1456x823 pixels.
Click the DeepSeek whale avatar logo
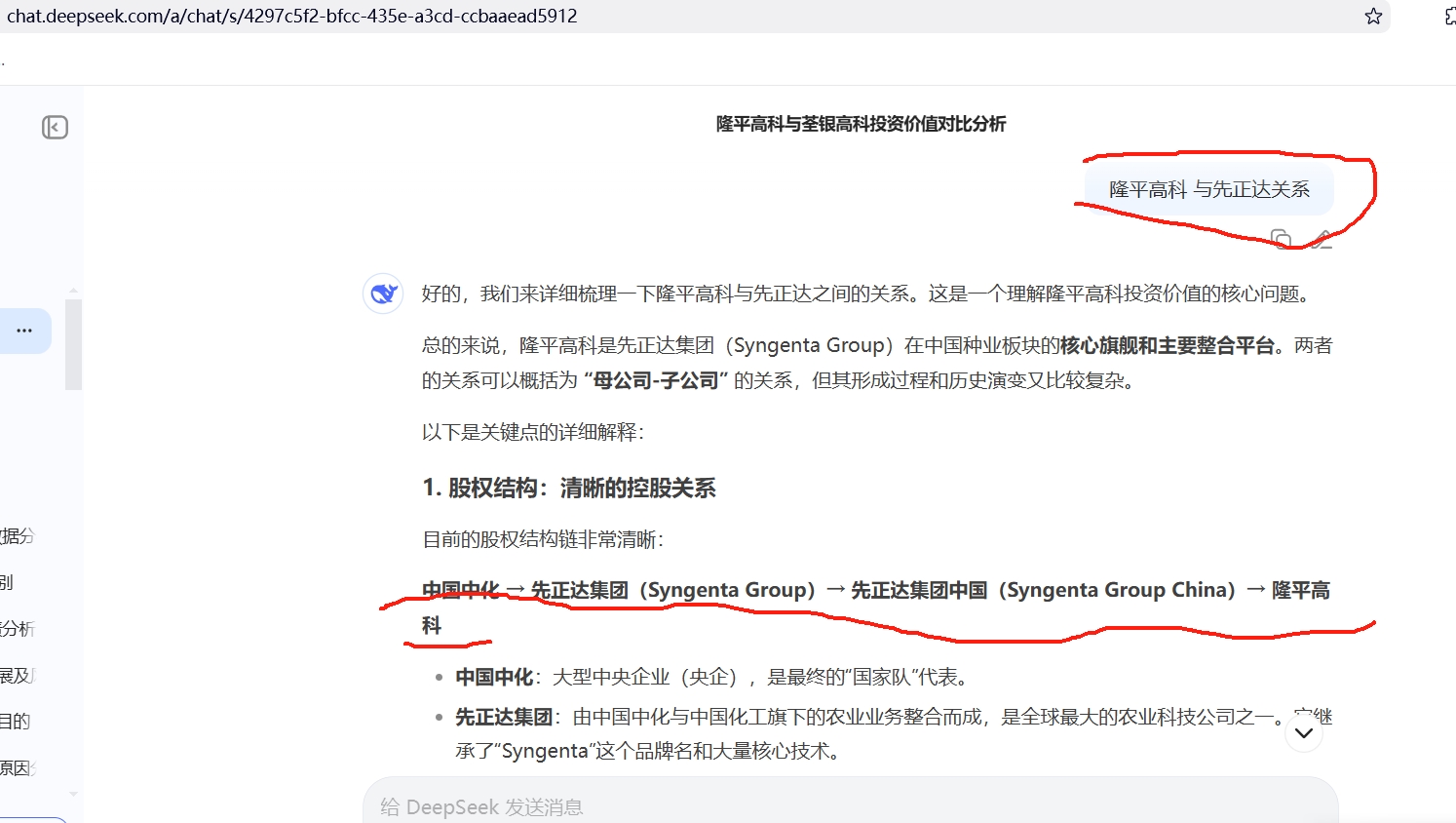(x=383, y=294)
